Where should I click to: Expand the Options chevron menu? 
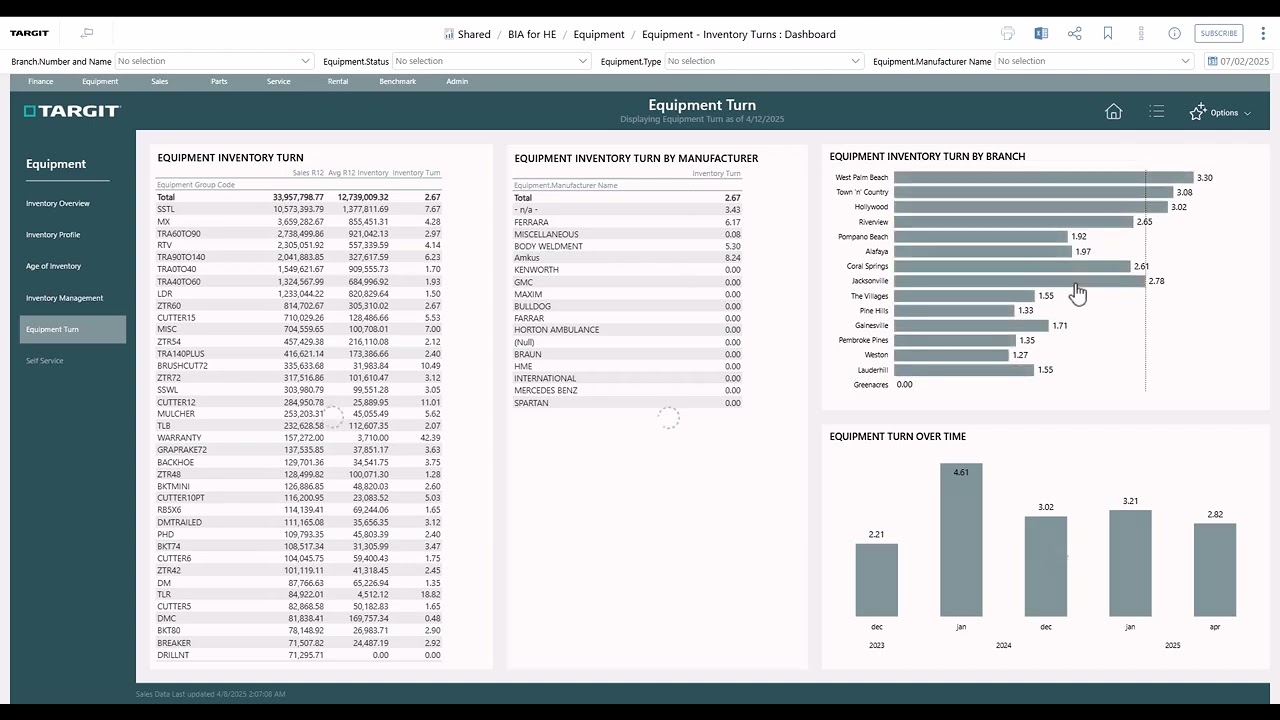click(x=1247, y=113)
